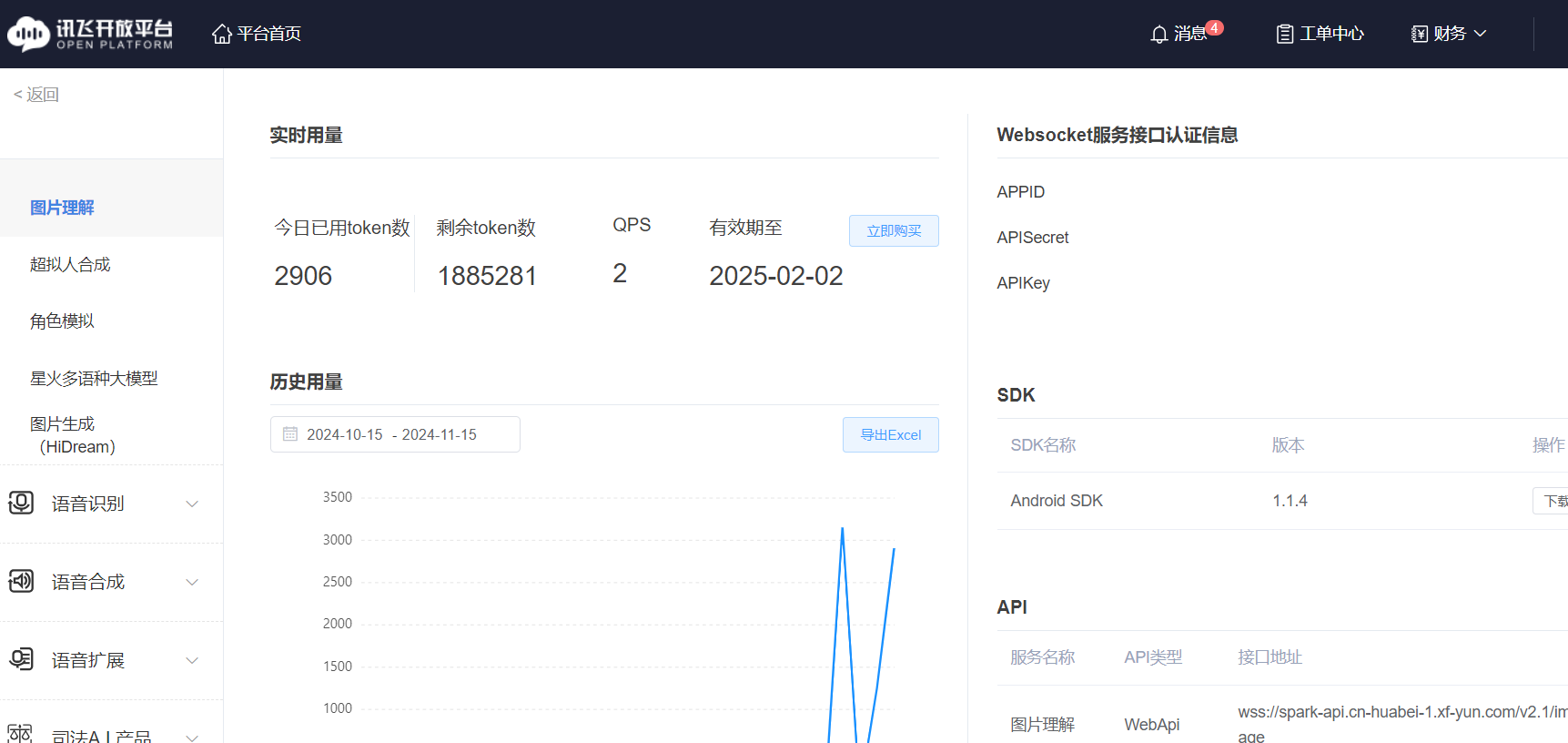1568x743 pixels.
Task: Click the iFlytek Open Platform logo
Action: tap(90, 34)
